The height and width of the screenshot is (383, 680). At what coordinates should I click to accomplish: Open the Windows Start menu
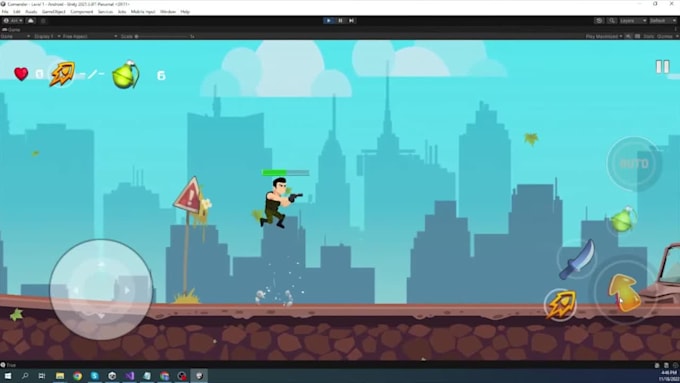8,376
